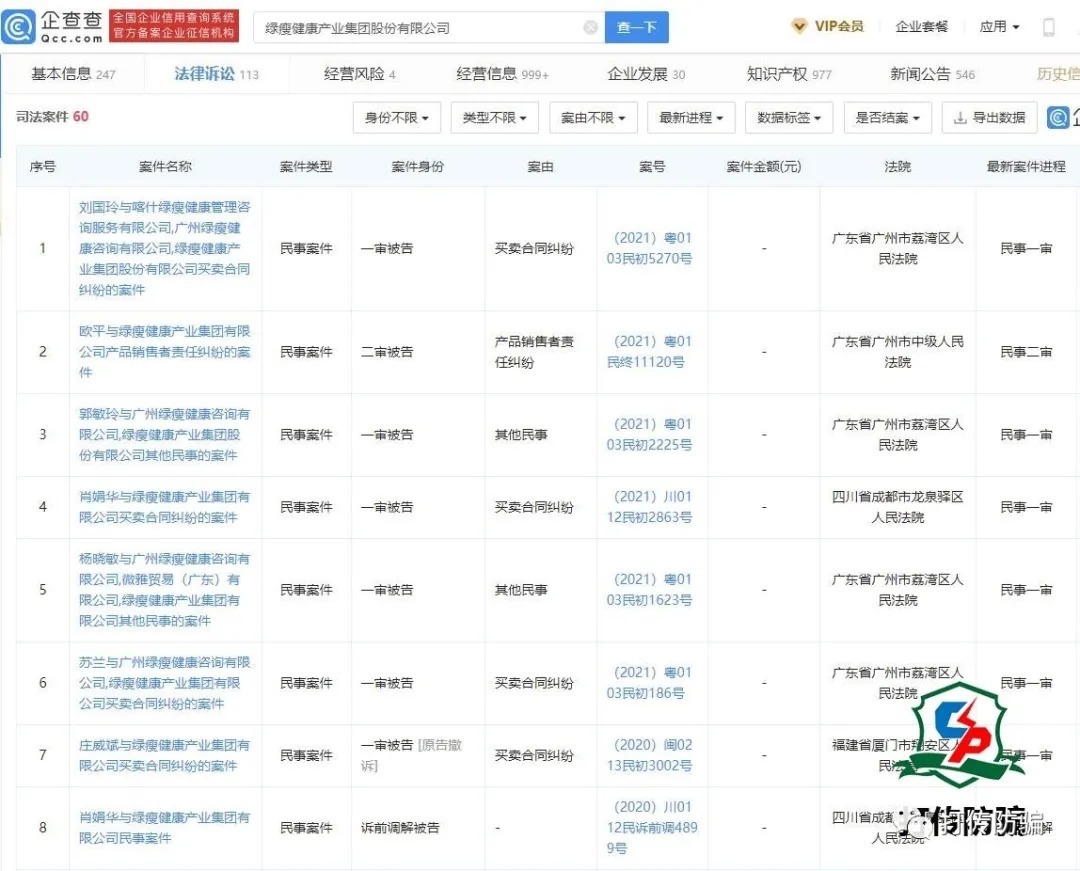Open case link (2021)粤01民终11120号
This screenshot has height=871, width=1080.
point(652,352)
